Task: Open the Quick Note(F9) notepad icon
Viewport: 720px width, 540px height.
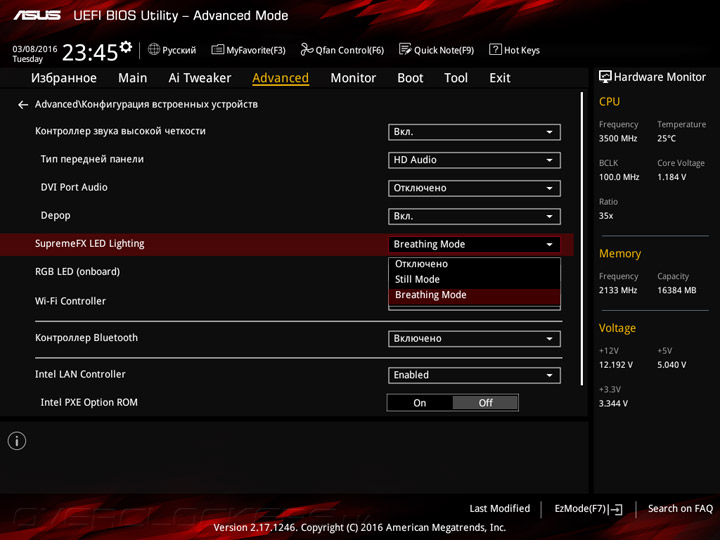Action: click(405, 49)
